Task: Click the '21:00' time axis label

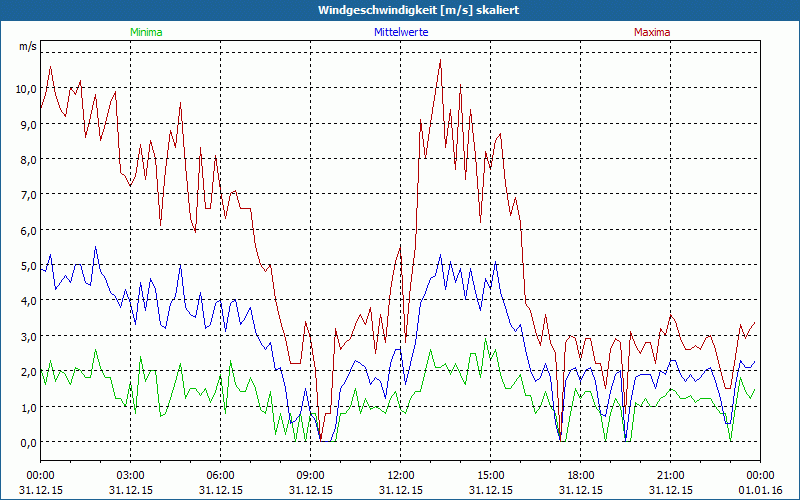Action: coord(670,476)
